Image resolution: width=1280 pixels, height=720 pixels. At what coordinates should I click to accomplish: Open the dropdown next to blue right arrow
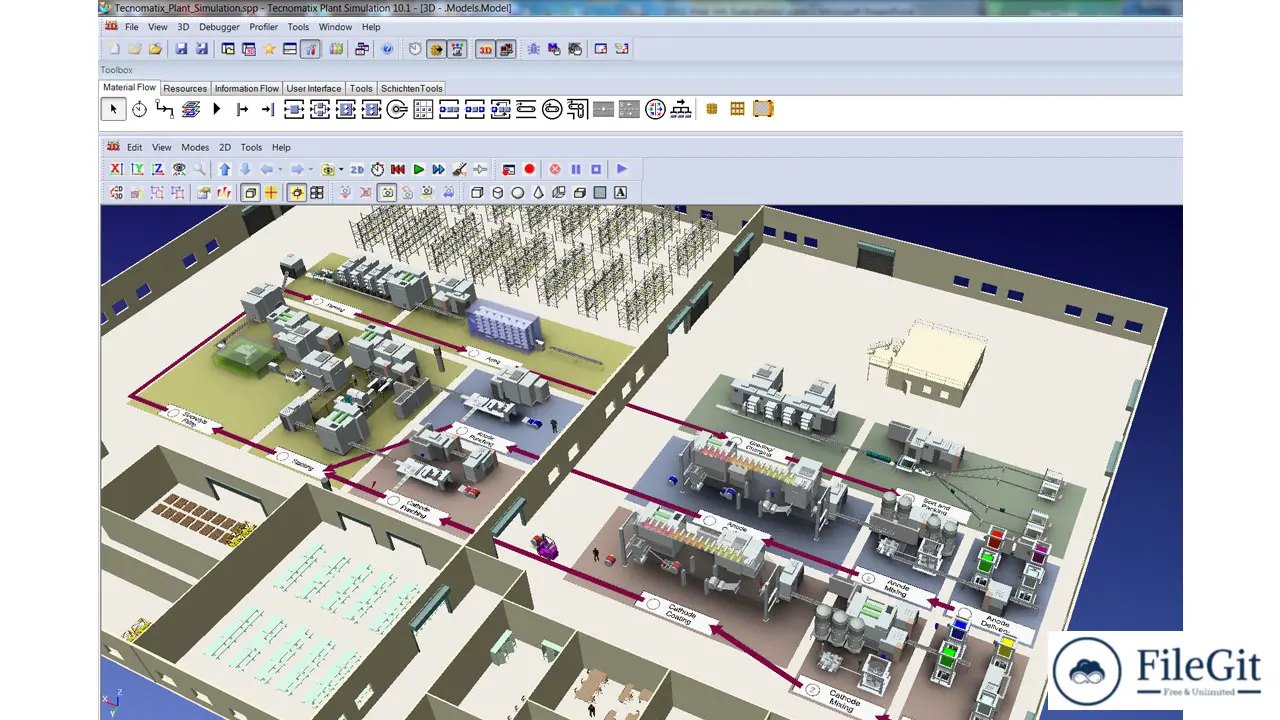(x=311, y=170)
